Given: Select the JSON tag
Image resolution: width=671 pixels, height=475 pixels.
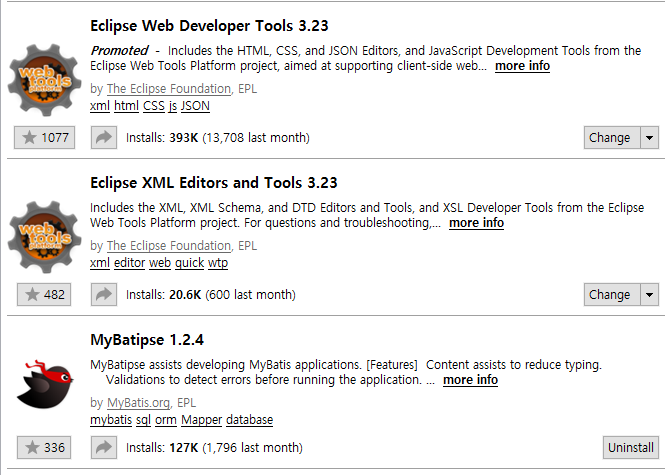Looking at the screenshot, I should (x=195, y=106).
